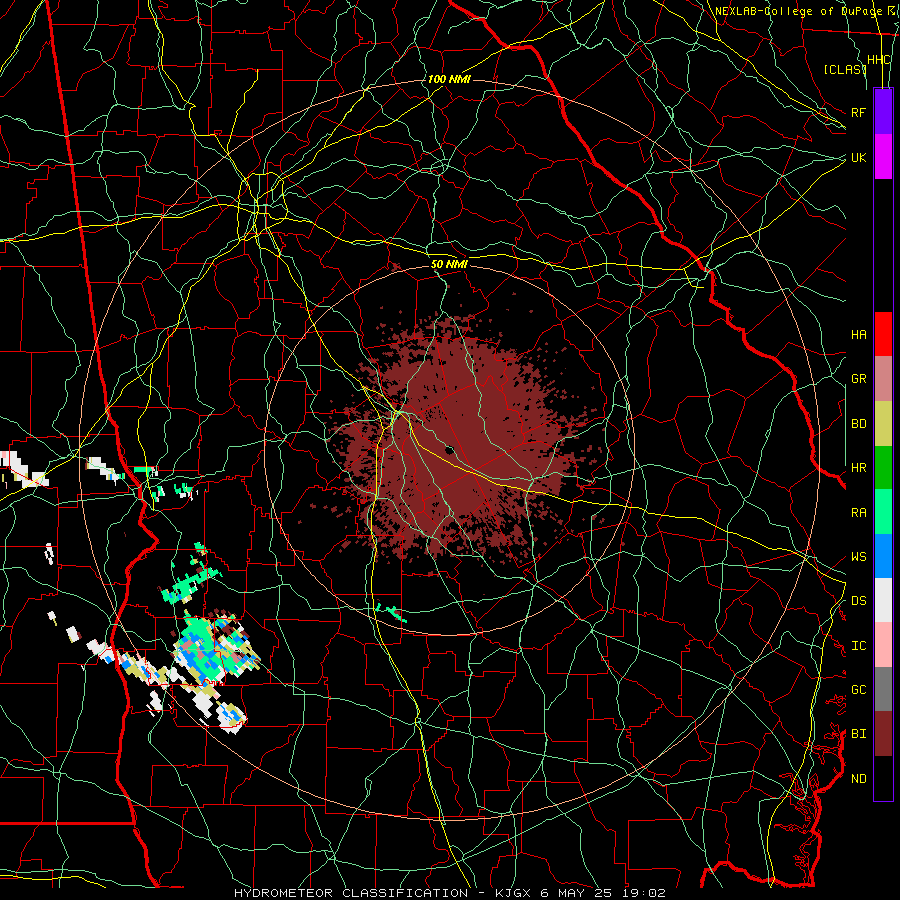The width and height of the screenshot is (900, 900).
Task: Select the yellow BD legend swatch
Action: [x=883, y=424]
